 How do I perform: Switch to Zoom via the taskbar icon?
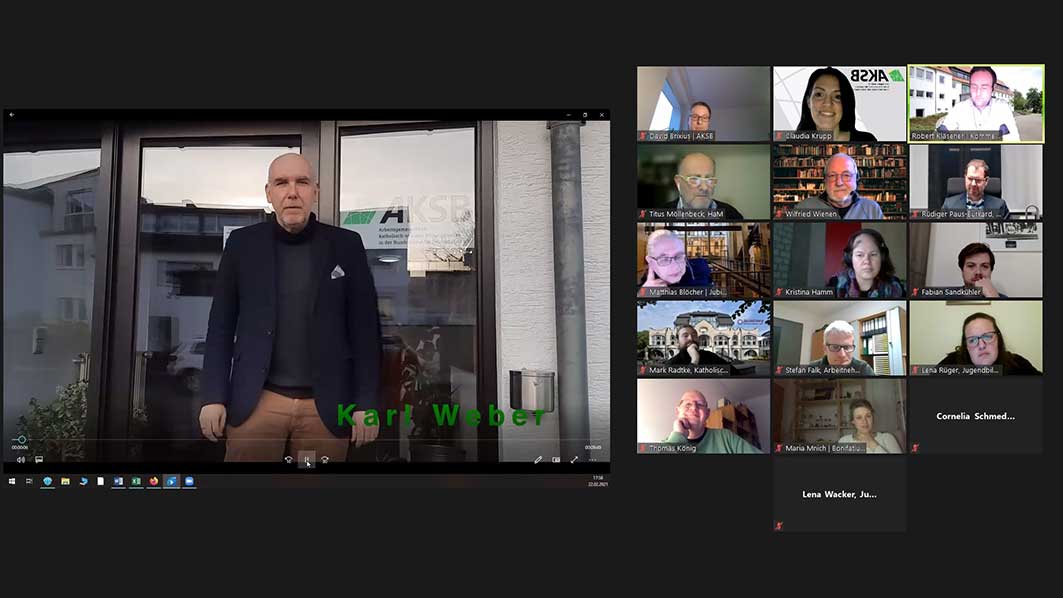(189, 481)
